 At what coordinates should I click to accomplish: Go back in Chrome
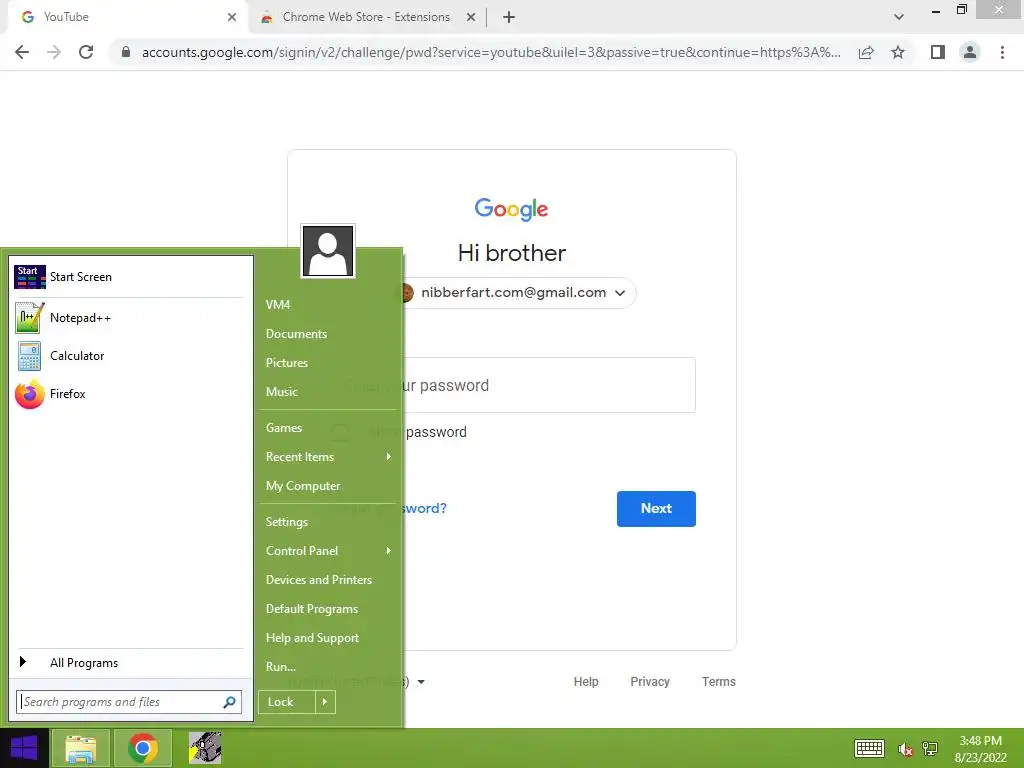click(x=22, y=52)
